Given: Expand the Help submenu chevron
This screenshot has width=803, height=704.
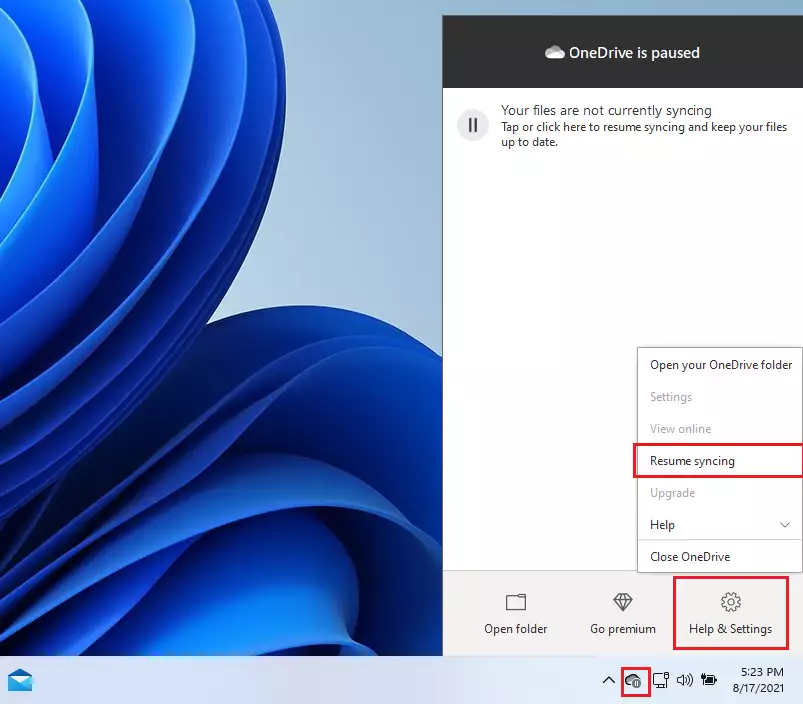Looking at the screenshot, I should pos(785,525).
